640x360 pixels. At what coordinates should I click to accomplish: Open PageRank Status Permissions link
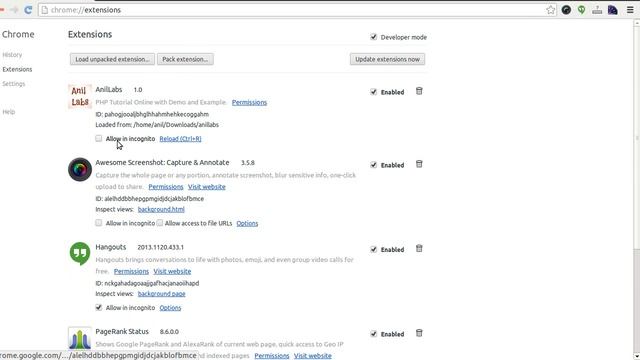tap(272, 356)
